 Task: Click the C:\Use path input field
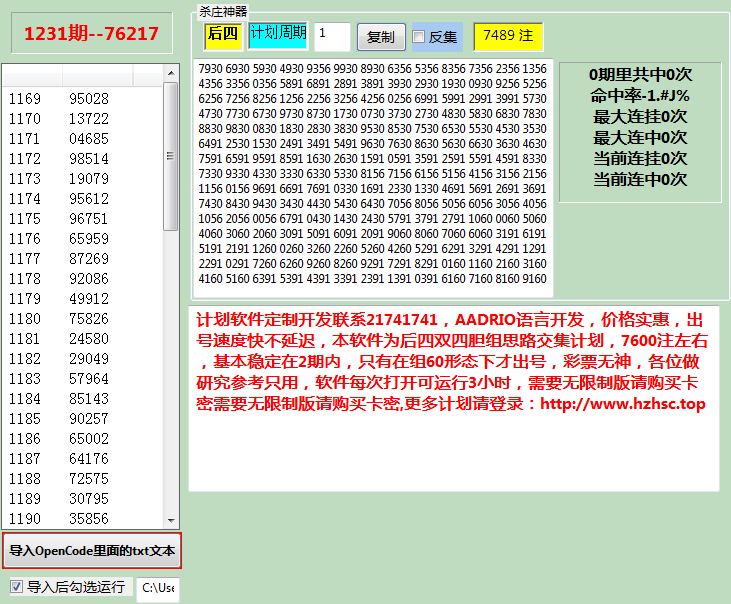tap(158, 588)
